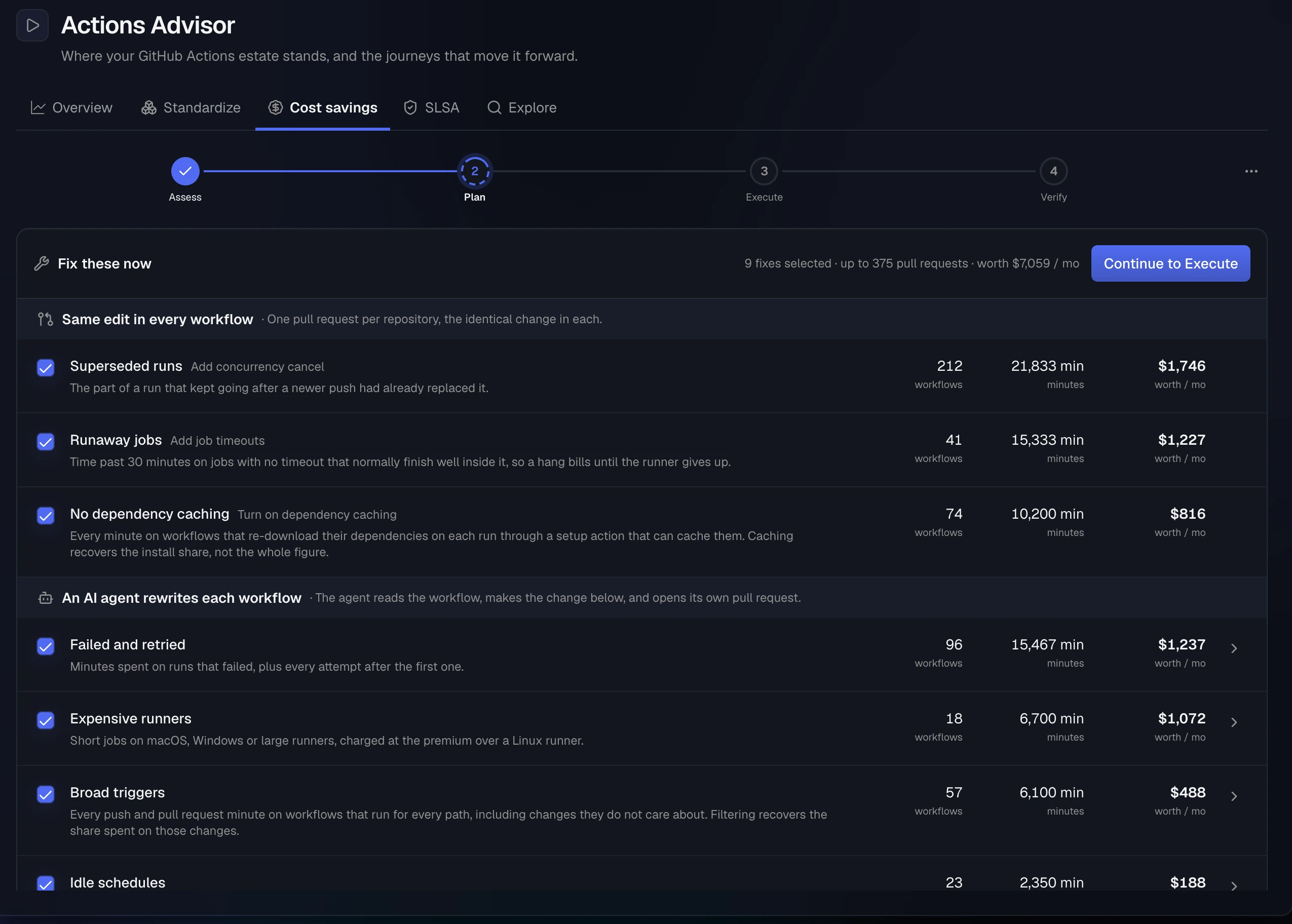Toggle the Idle schedules checkbox

(46, 883)
